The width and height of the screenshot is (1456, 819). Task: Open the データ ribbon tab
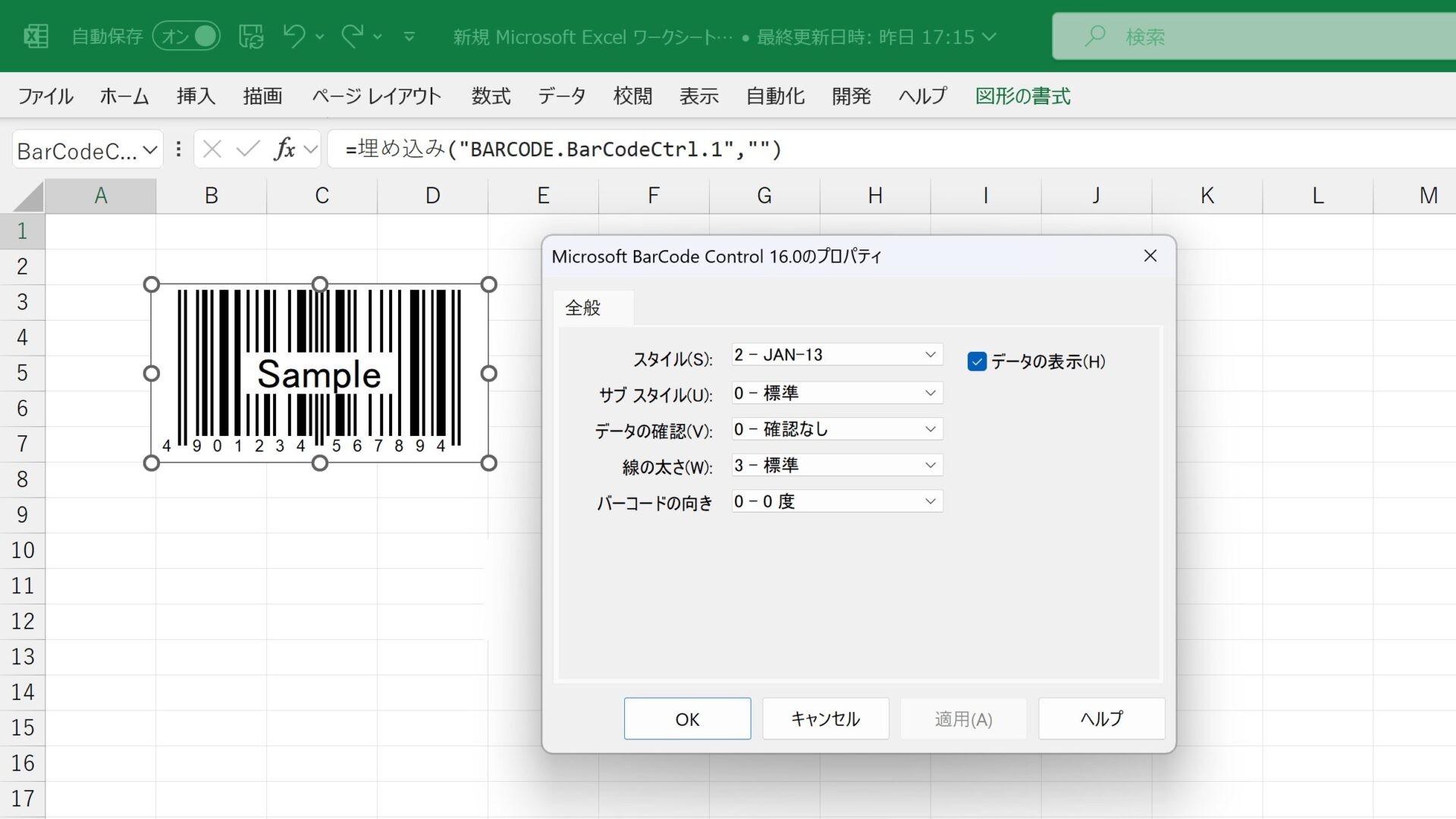click(x=562, y=96)
